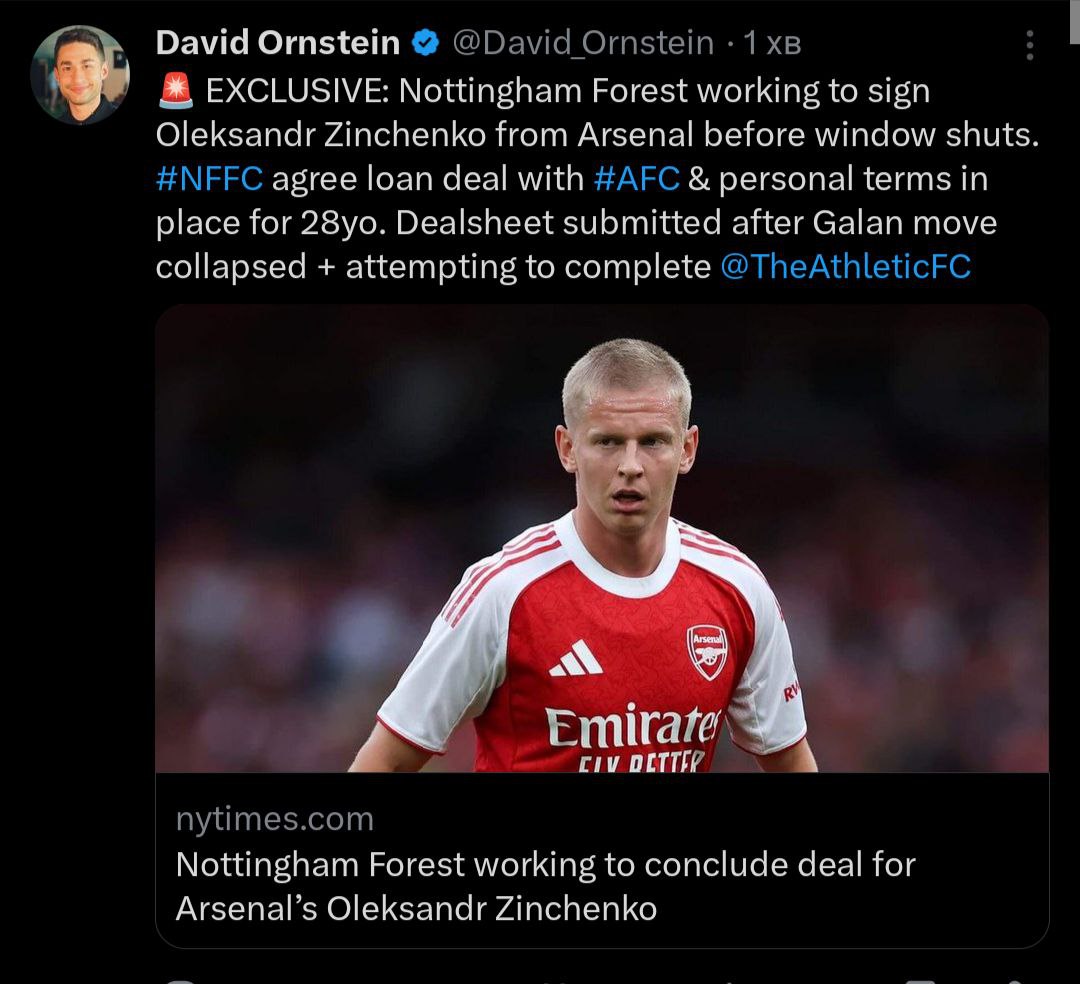Open the "Nottingham Forest working to conclude" headline
Image resolution: width=1080 pixels, height=984 pixels.
tap(545, 886)
